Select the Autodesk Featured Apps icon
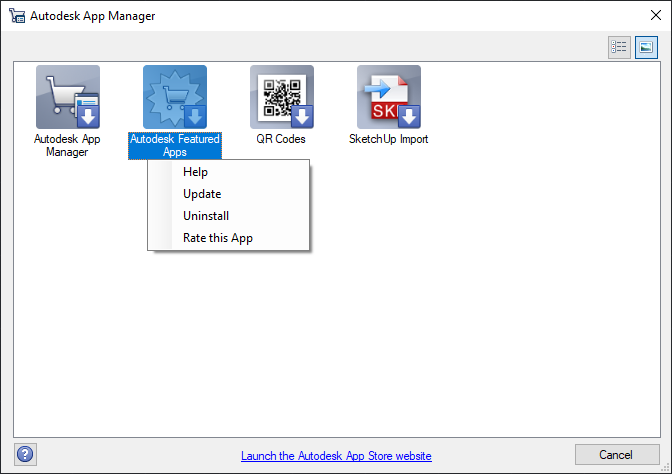Screen dimensions: 672x474 175,97
